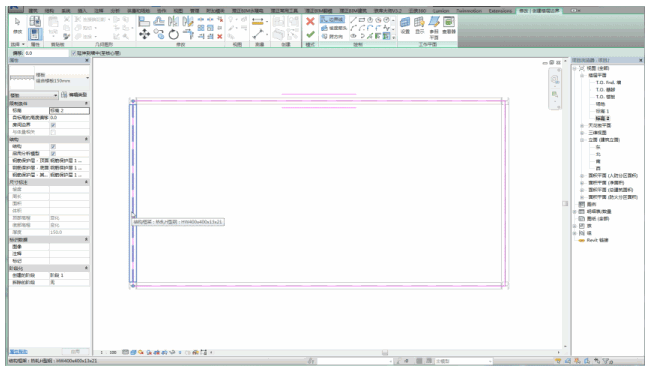Click the view scale 1:100 control
The image size is (651, 369).
click(x=109, y=352)
